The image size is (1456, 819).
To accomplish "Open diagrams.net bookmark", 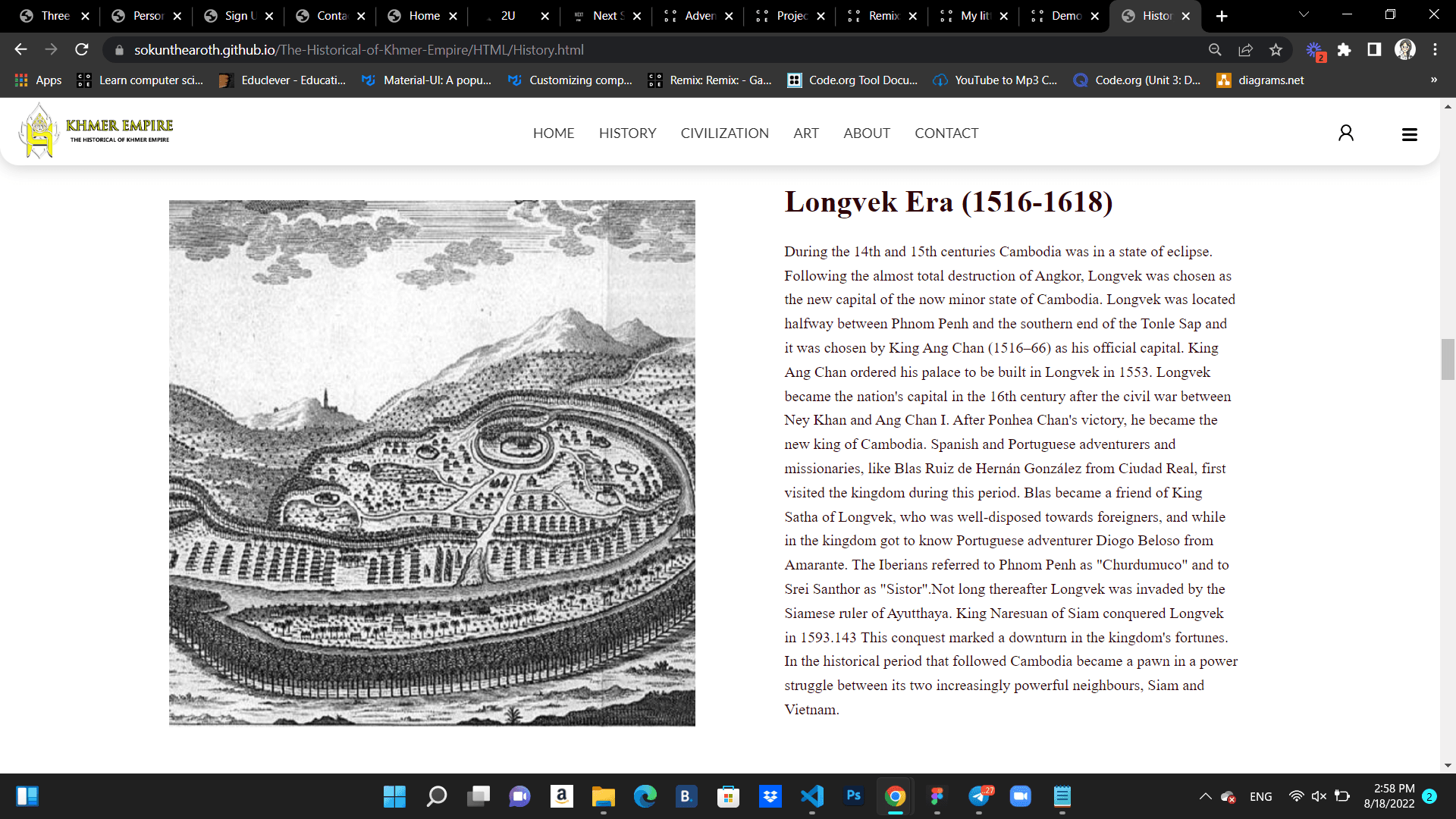I will tap(1260, 80).
